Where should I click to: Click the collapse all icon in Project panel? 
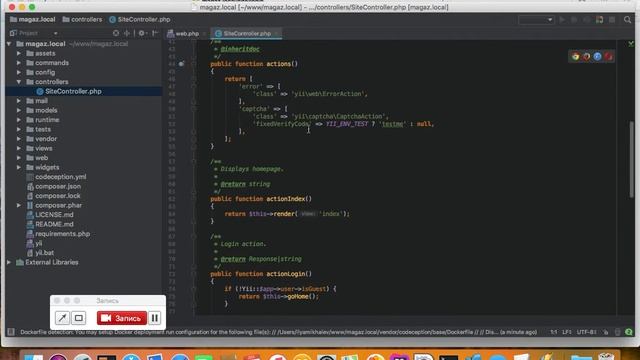[127, 33]
